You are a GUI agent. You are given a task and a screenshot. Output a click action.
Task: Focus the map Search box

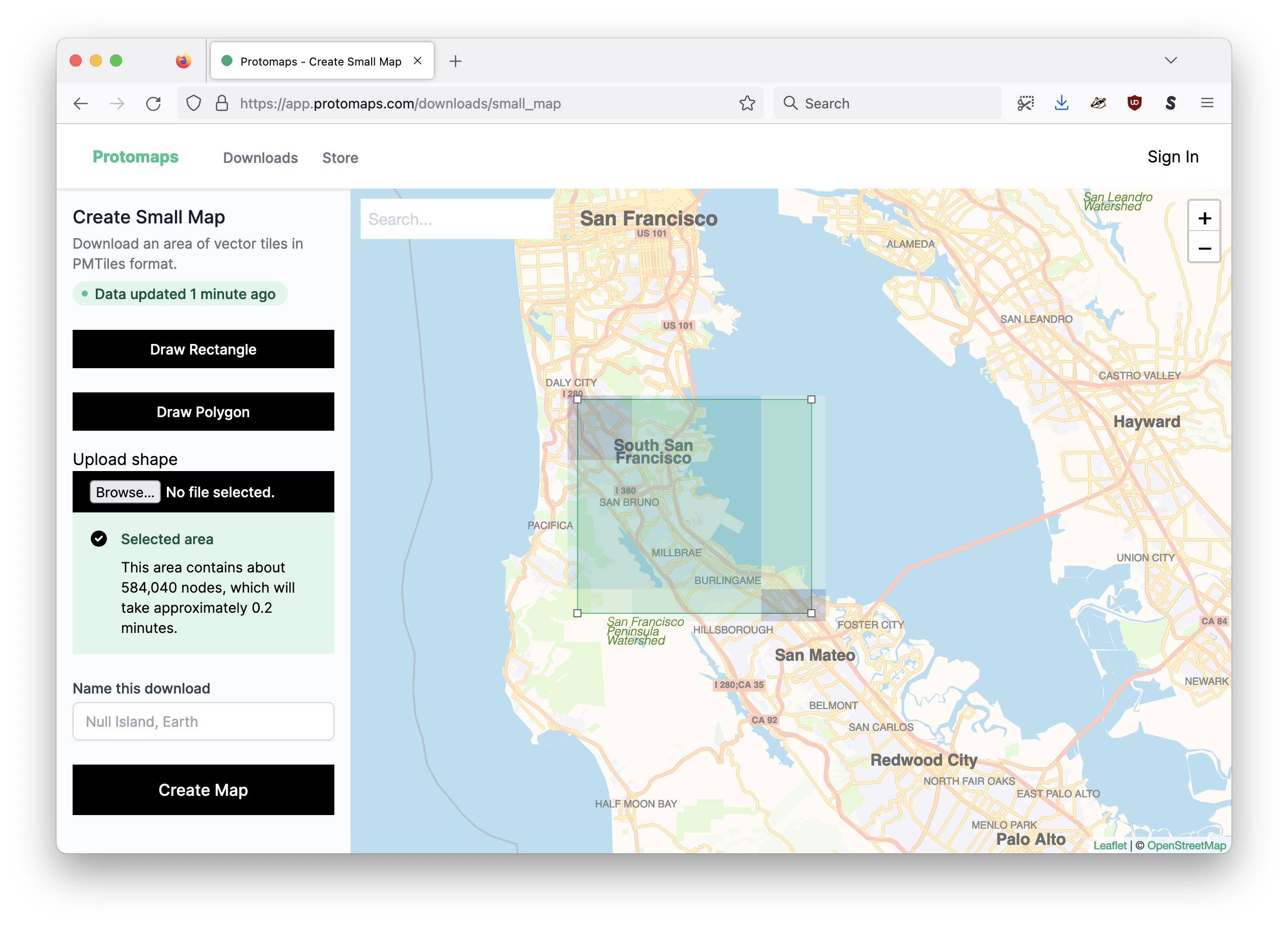456,219
